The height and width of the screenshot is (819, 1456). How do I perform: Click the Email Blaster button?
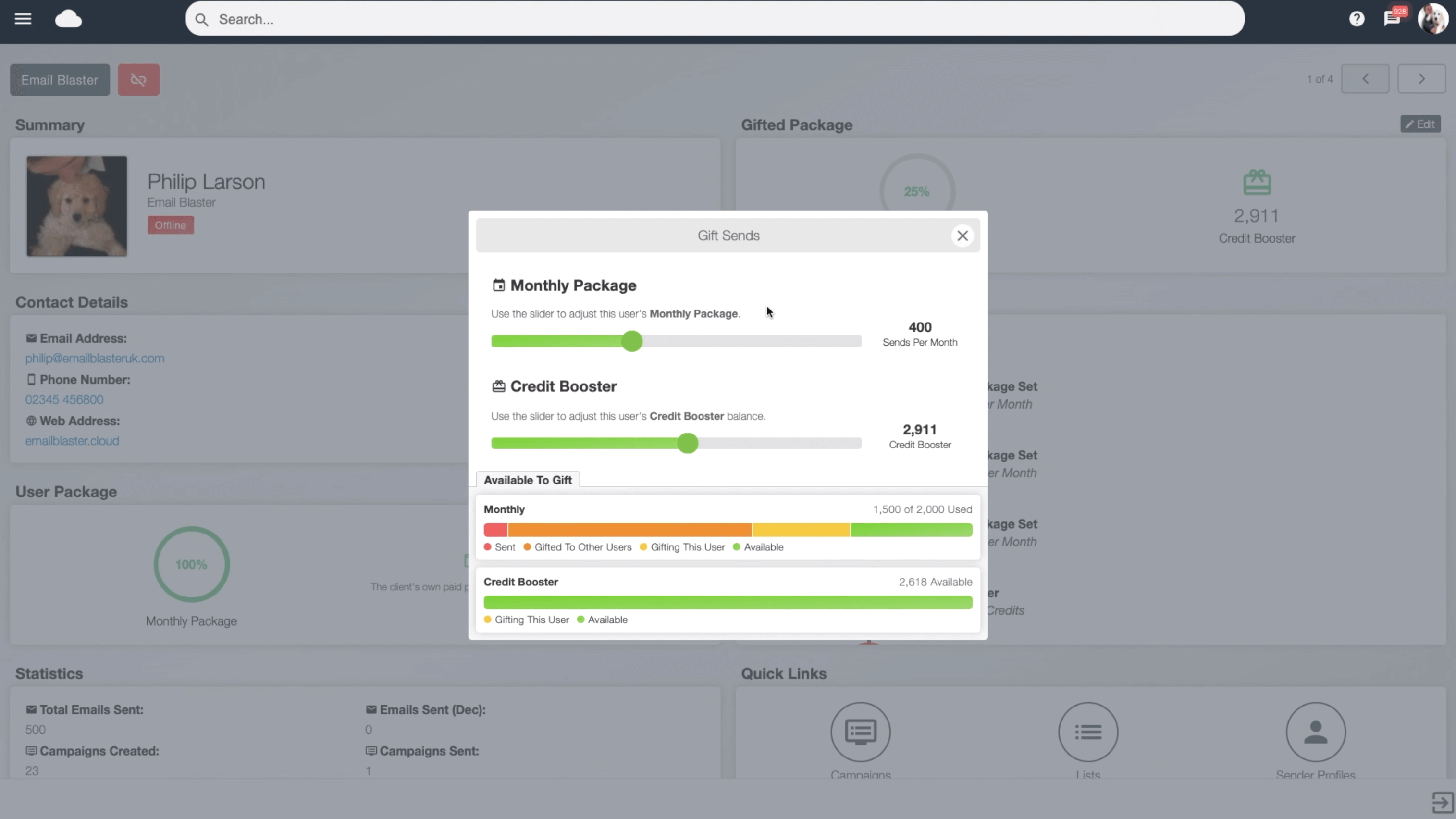pos(60,80)
